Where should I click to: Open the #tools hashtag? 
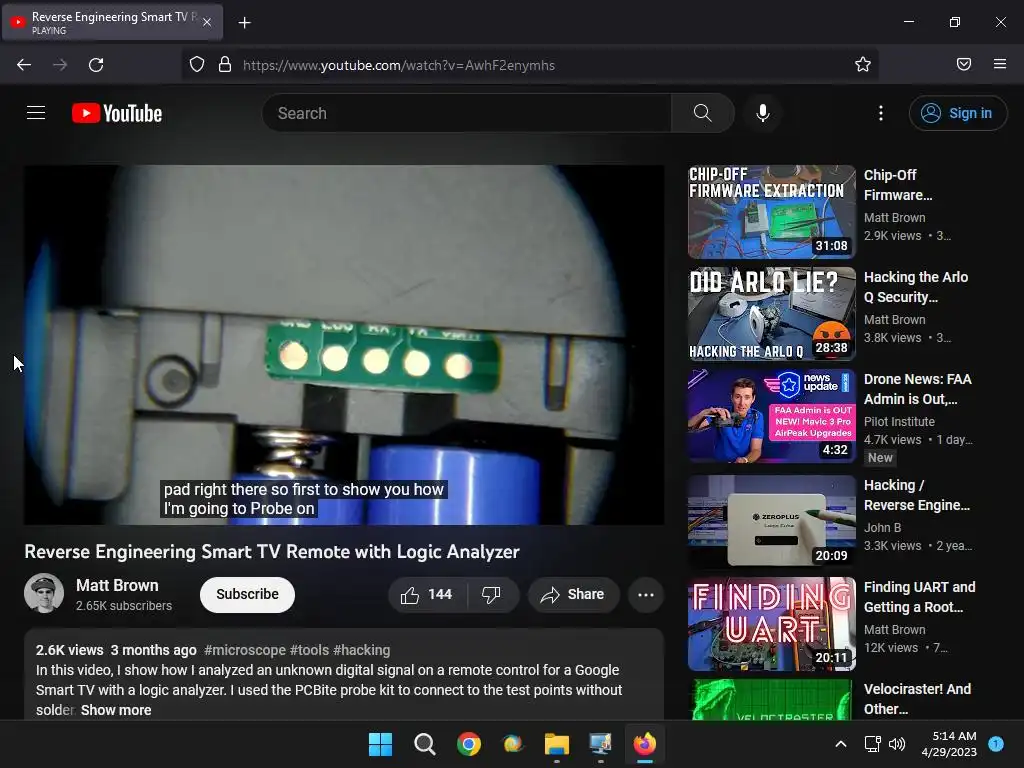tap(309, 650)
